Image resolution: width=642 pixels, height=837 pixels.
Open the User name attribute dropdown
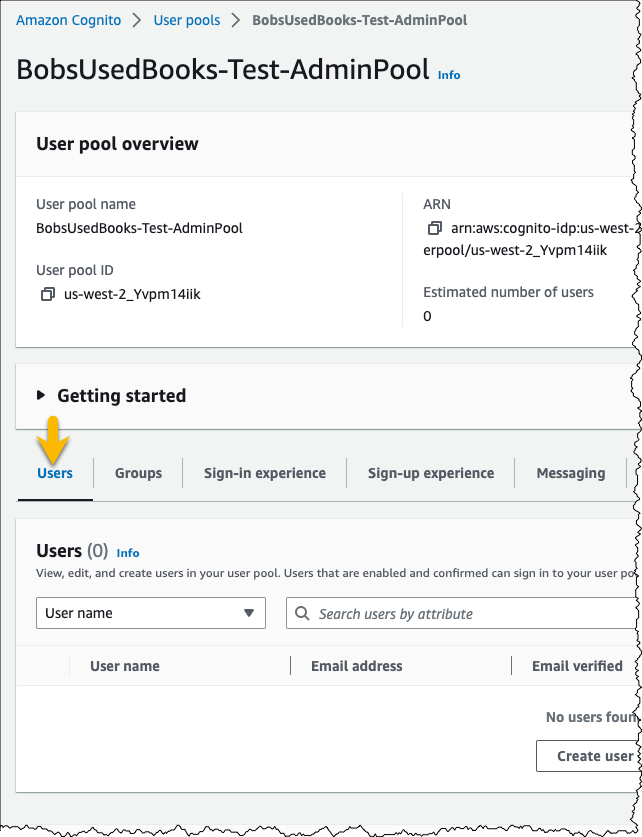pos(150,613)
